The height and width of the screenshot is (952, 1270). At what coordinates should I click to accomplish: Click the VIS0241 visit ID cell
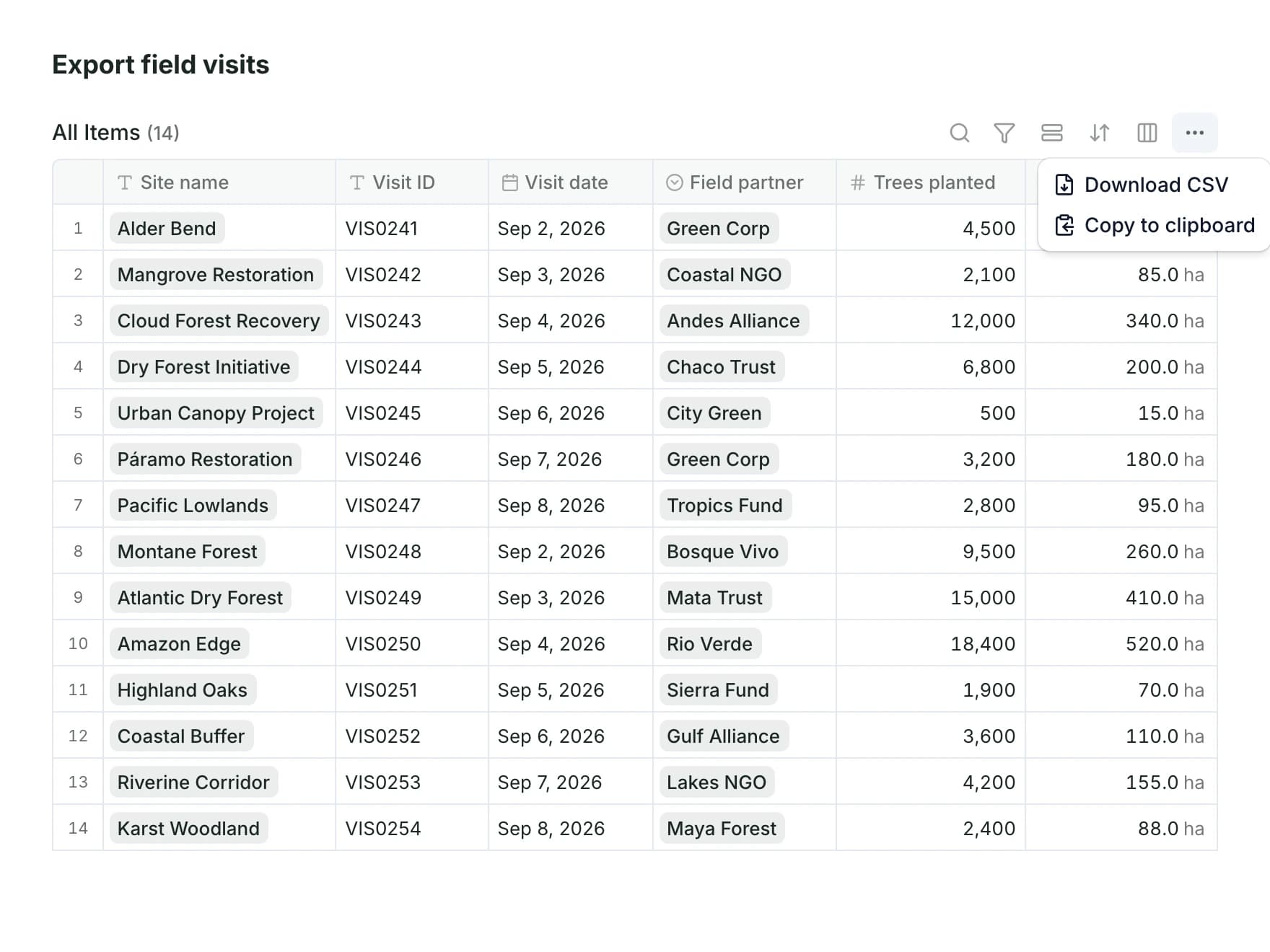pos(412,229)
